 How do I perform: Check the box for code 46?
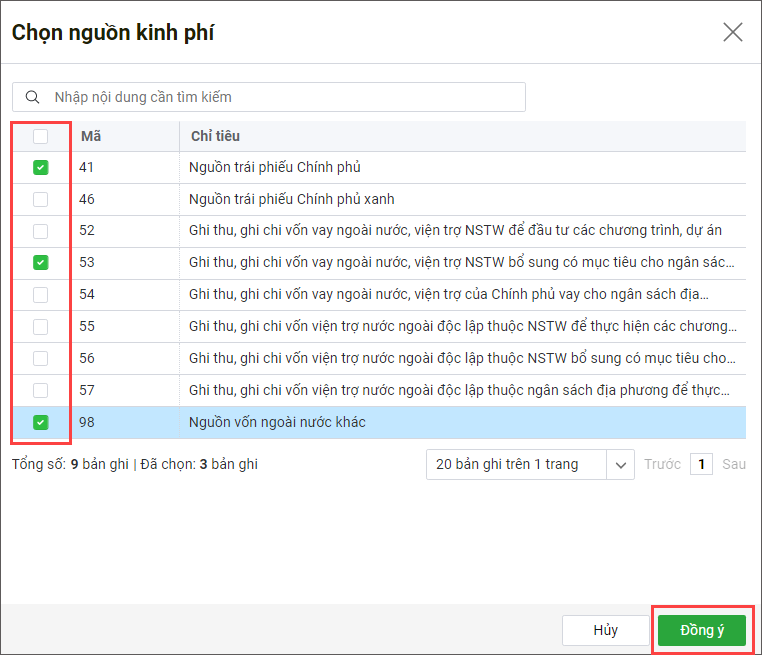[x=40, y=200]
